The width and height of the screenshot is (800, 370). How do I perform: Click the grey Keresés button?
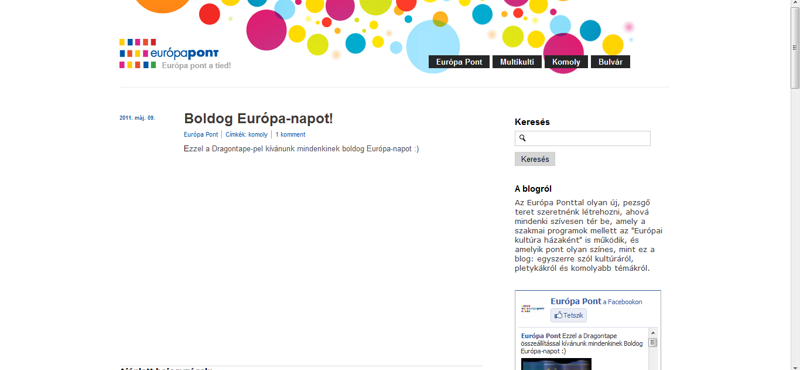tap(535, 159)
